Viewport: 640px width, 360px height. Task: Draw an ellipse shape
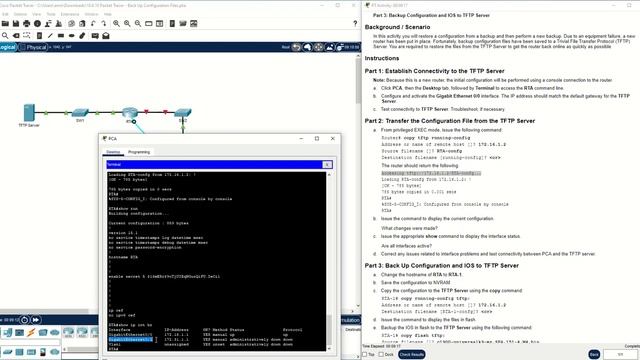[71, 36]
